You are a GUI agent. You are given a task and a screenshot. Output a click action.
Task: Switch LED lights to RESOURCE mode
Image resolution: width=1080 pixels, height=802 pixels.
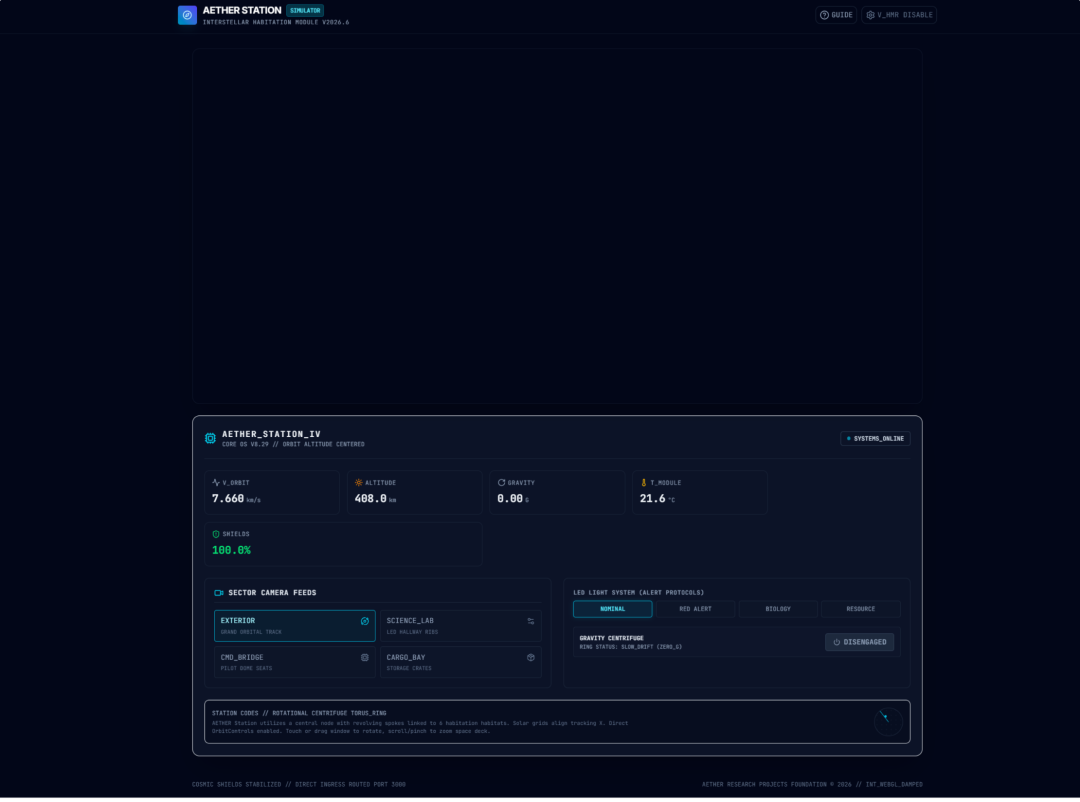coord(861,609)
